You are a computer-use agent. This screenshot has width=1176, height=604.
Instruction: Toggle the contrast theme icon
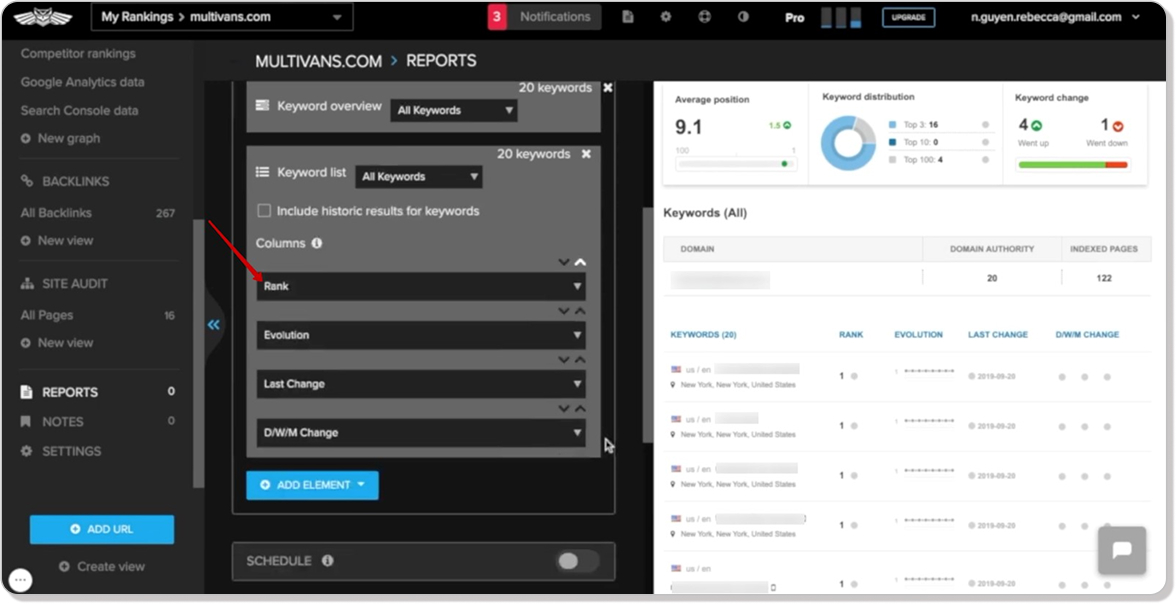tap(742, 17)
